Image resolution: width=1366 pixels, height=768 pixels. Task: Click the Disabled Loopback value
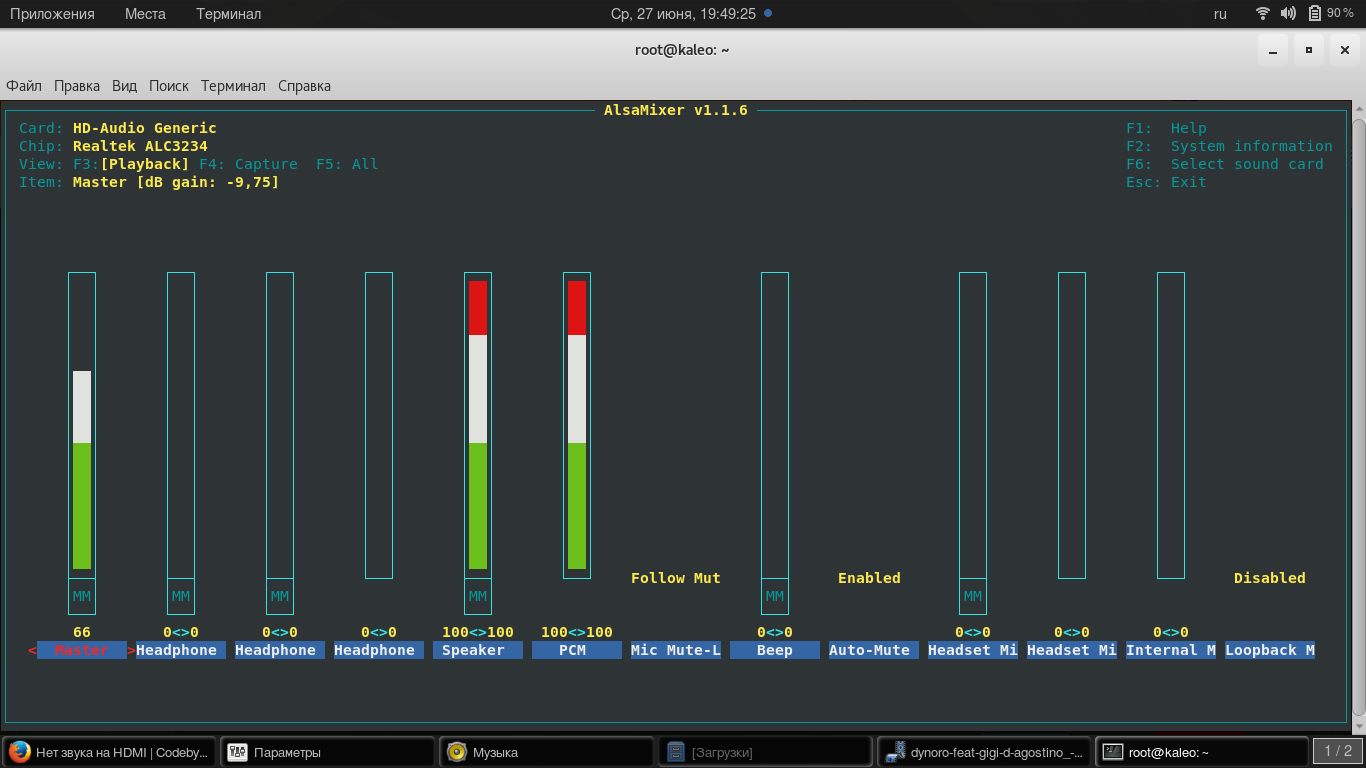click(x=1270, y=578)
